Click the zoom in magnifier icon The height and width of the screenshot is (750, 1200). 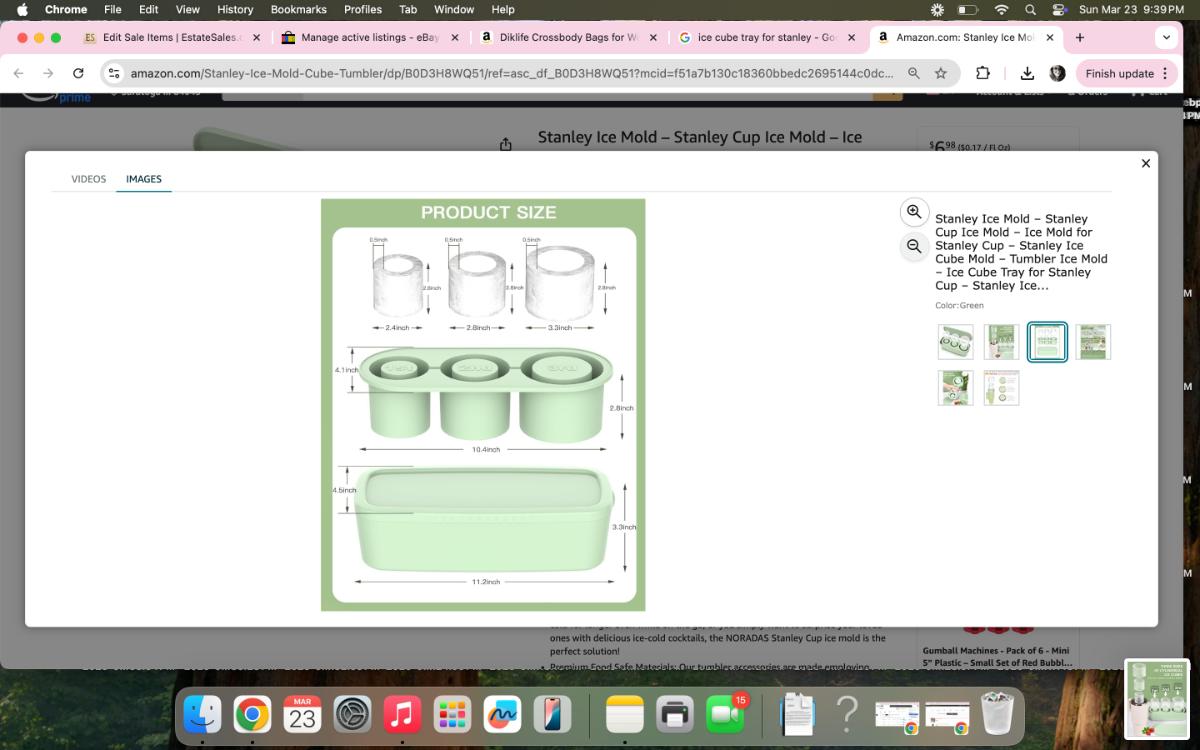click(914, 212)
